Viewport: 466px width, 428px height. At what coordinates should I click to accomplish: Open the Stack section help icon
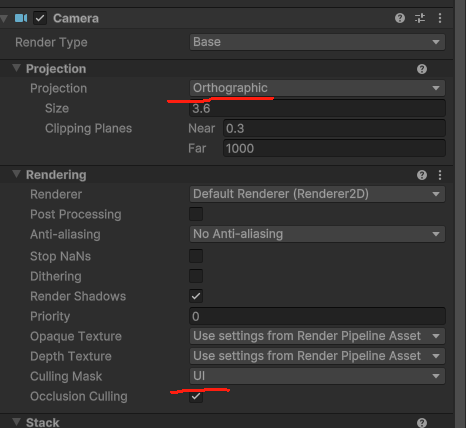422,423
